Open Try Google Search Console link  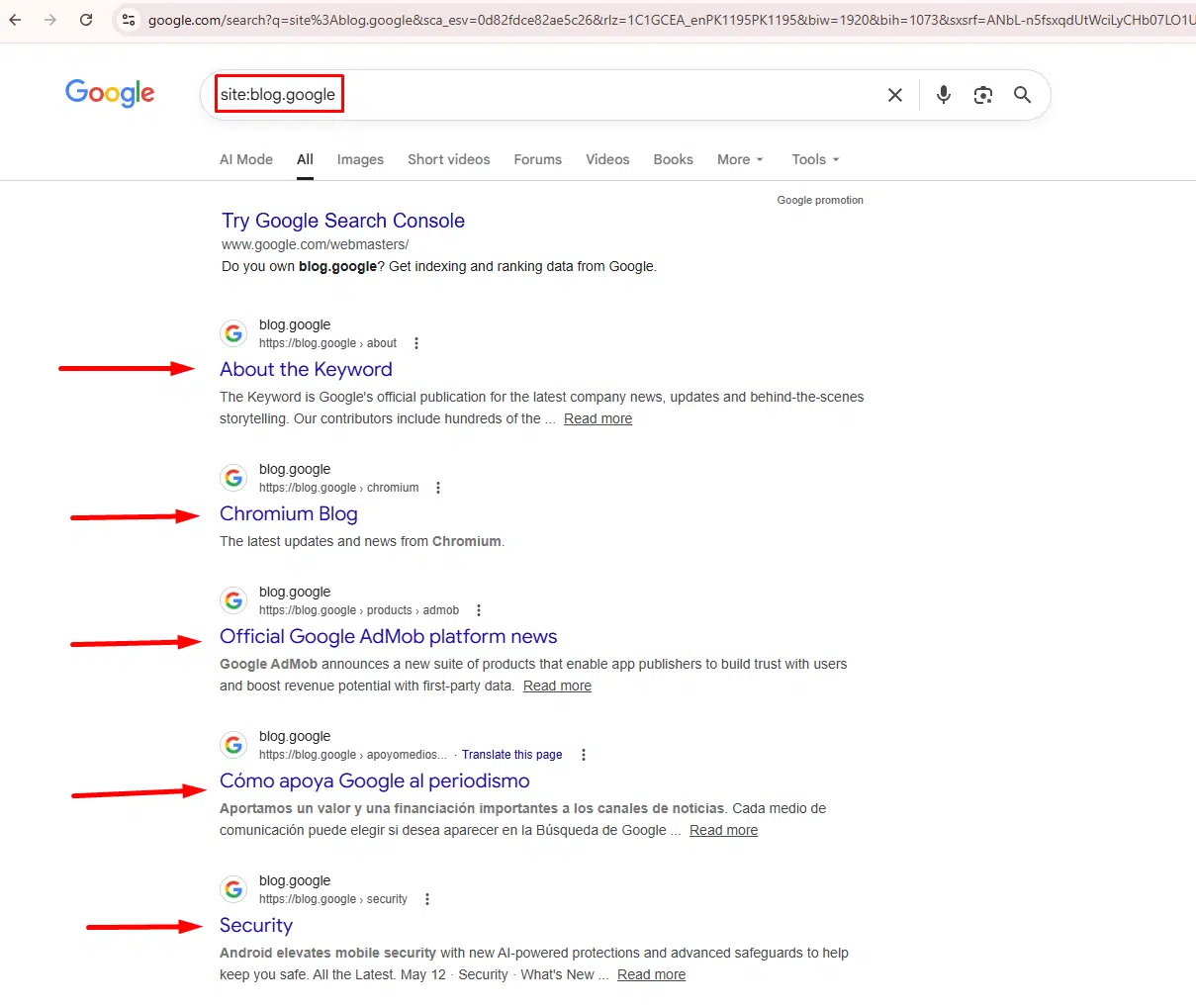343,221
